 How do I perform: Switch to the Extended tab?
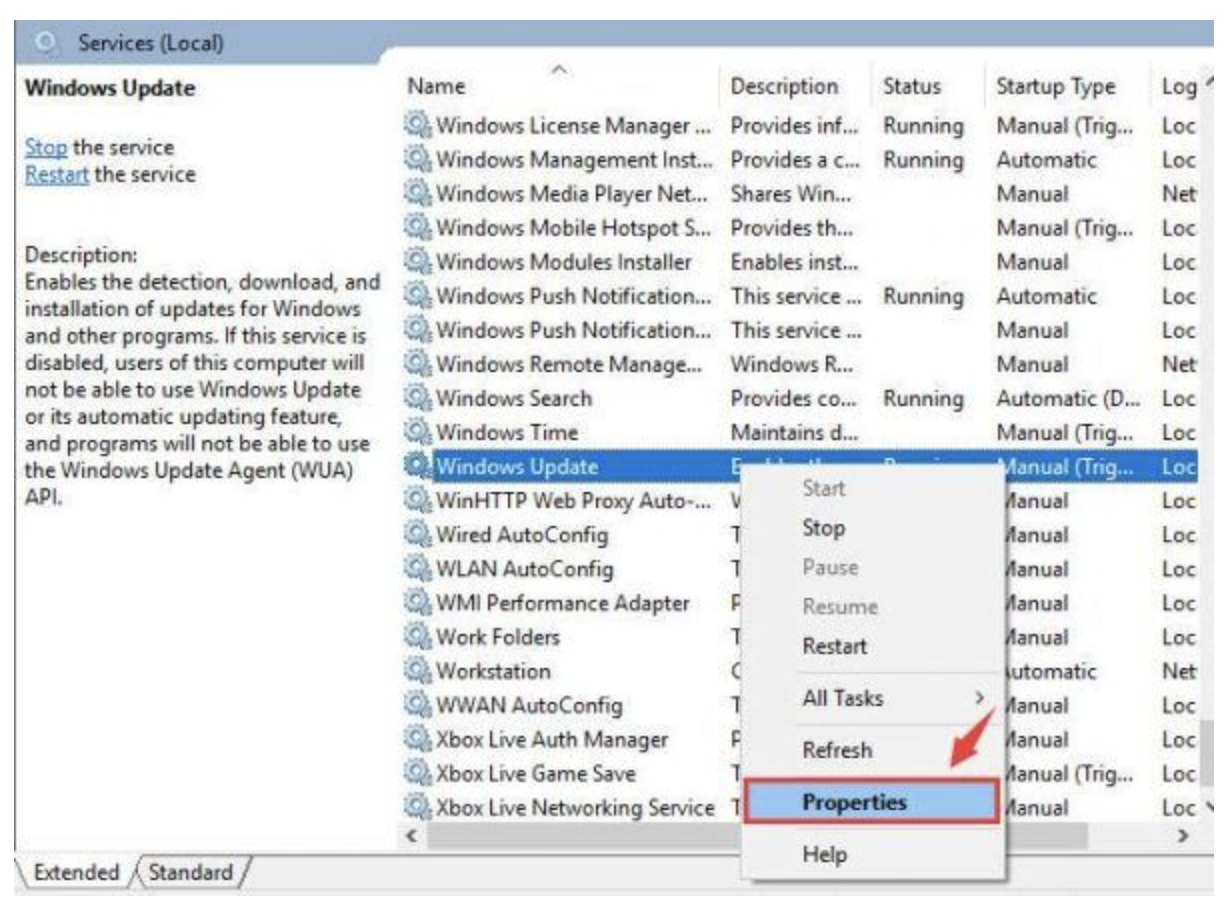click(76, 871)
